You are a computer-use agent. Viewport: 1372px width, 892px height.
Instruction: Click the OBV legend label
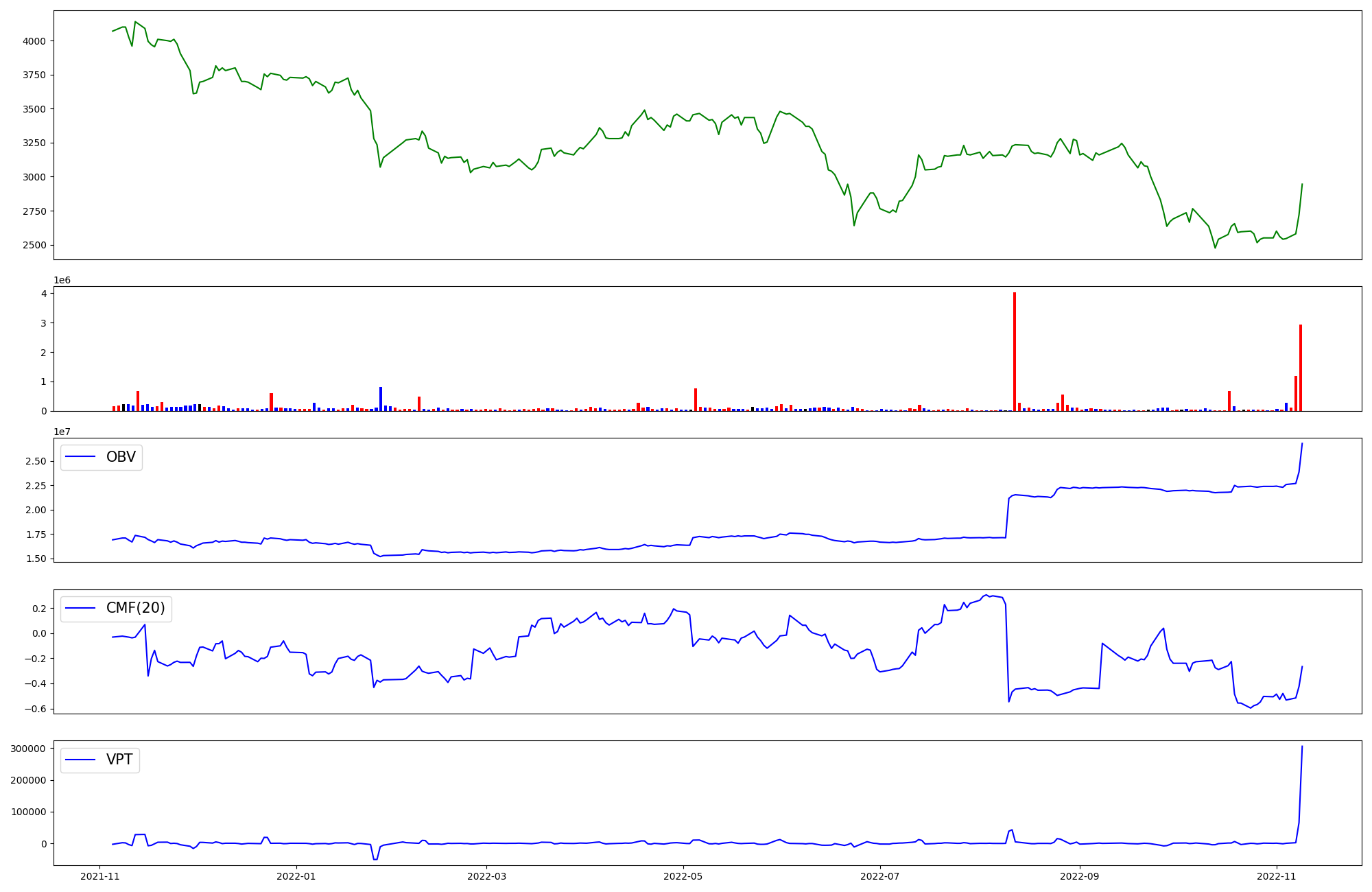pos(121,457)
